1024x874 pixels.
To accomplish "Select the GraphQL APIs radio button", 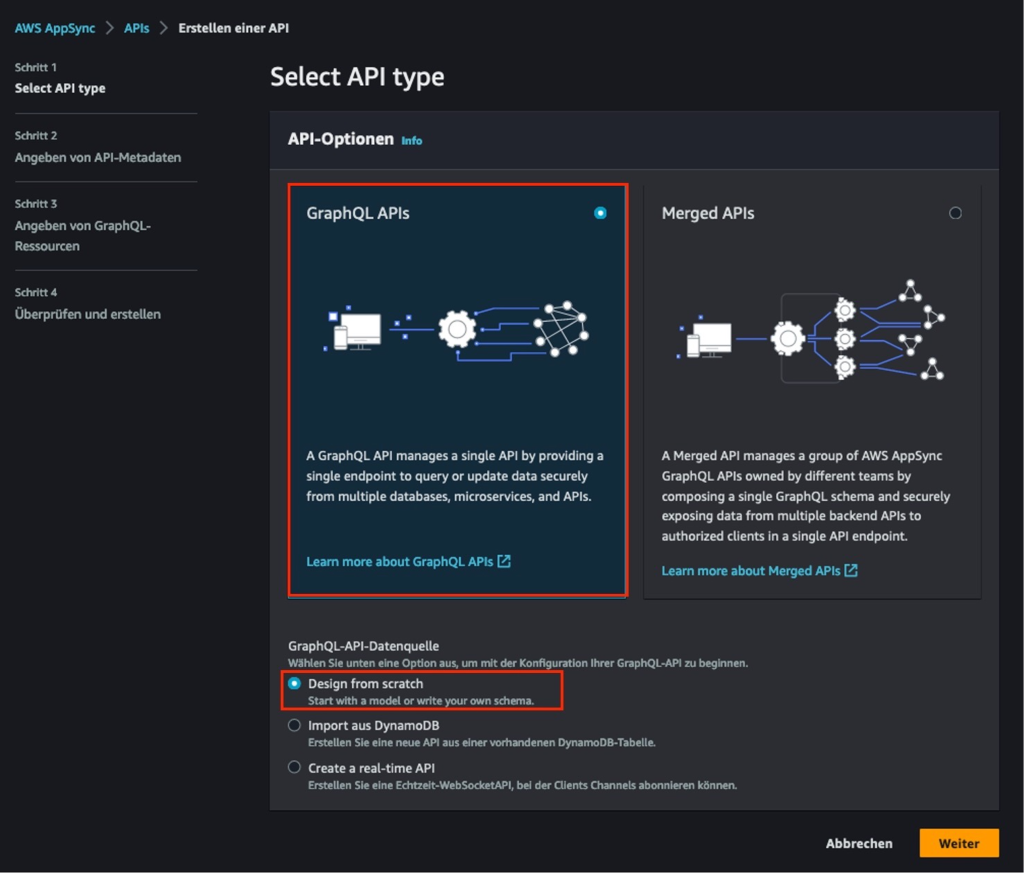I will [x=600, y=213].
